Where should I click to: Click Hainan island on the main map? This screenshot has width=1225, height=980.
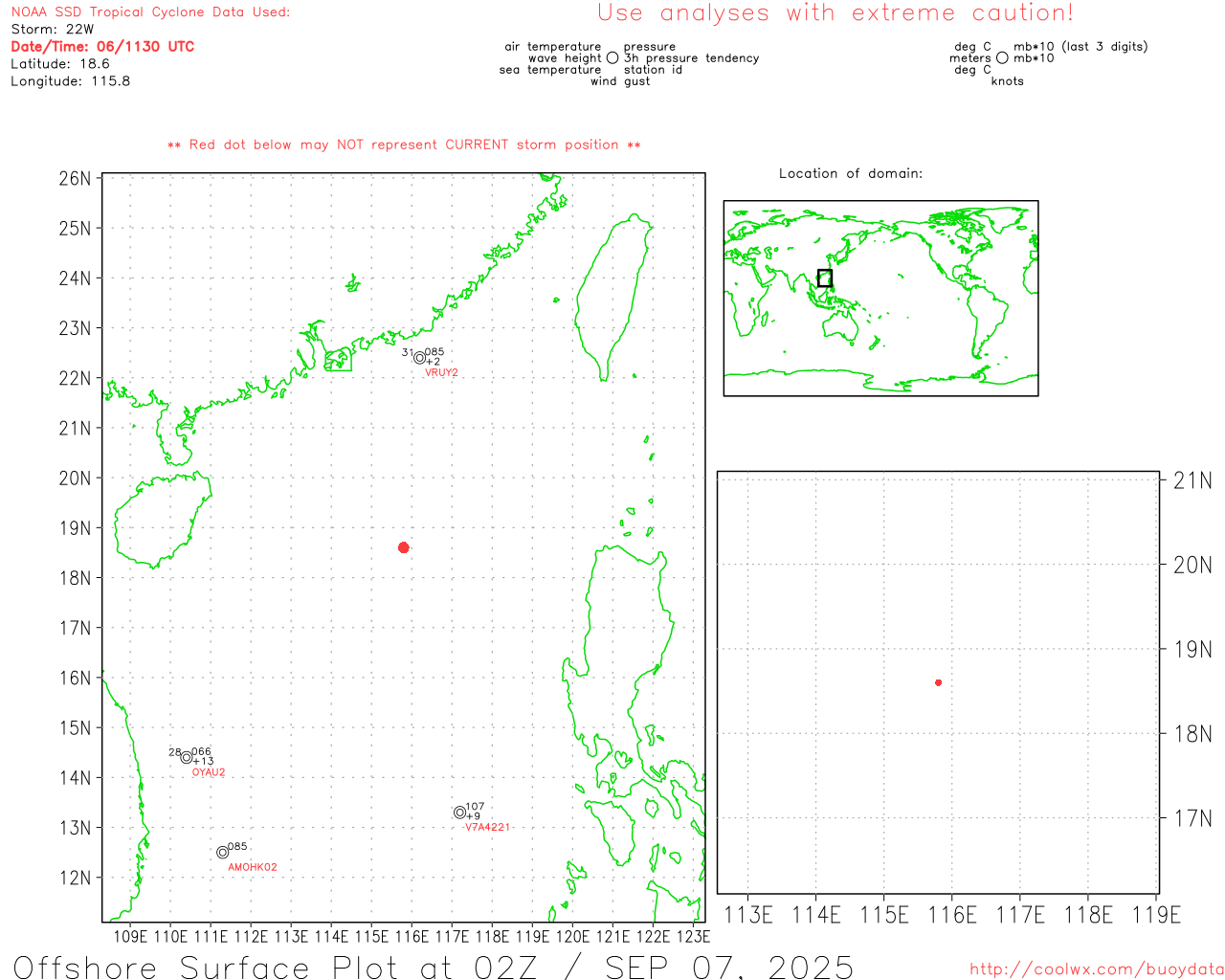(162, 520)
